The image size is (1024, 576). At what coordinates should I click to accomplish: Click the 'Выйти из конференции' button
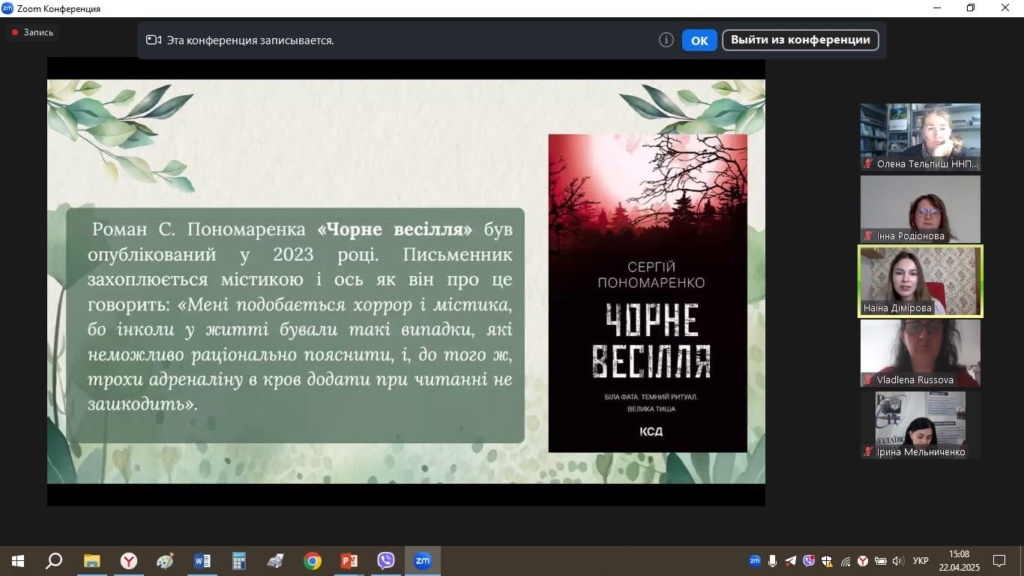point(800,40)
